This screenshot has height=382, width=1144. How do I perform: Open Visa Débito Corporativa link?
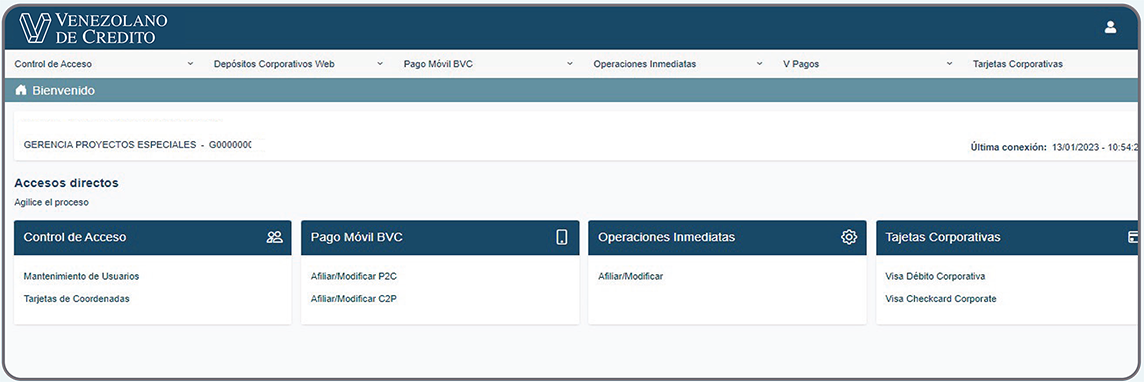(x=935, y=276)
